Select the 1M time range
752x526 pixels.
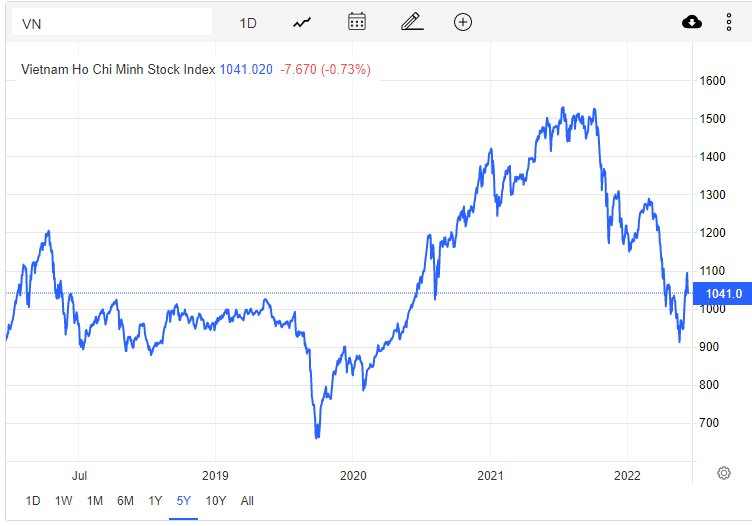95,501
